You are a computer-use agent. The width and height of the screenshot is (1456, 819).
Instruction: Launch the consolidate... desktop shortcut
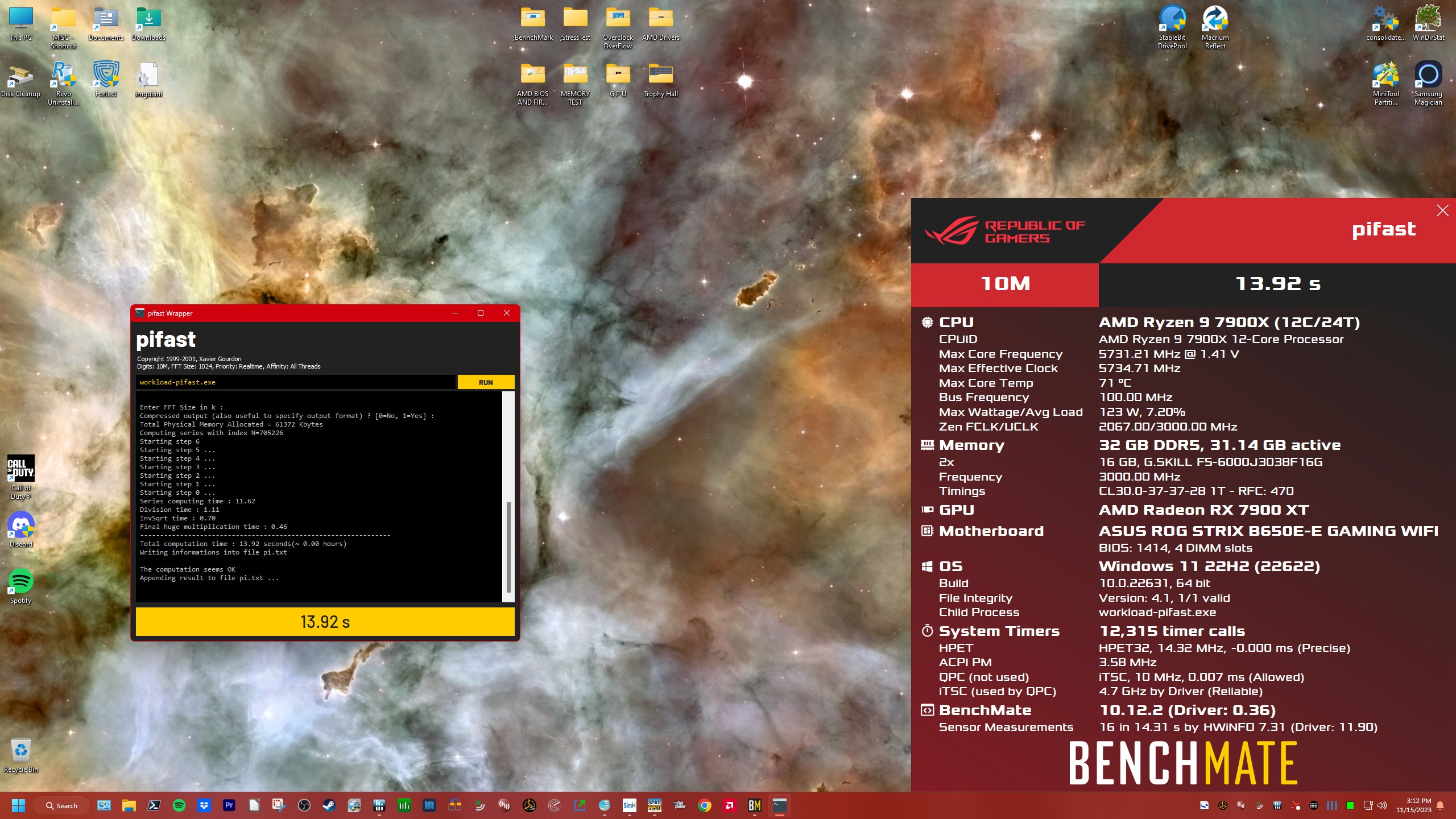pyautogui.click(x=1385, y=24)
